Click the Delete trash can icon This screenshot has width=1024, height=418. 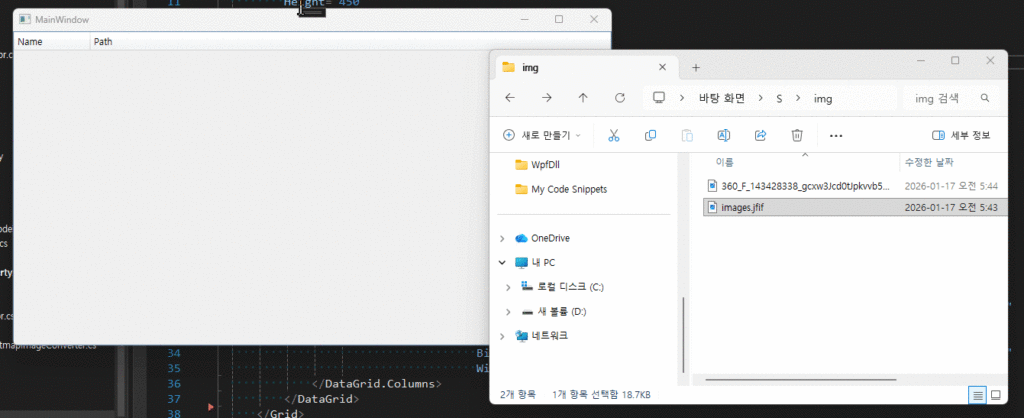(797, 135)
